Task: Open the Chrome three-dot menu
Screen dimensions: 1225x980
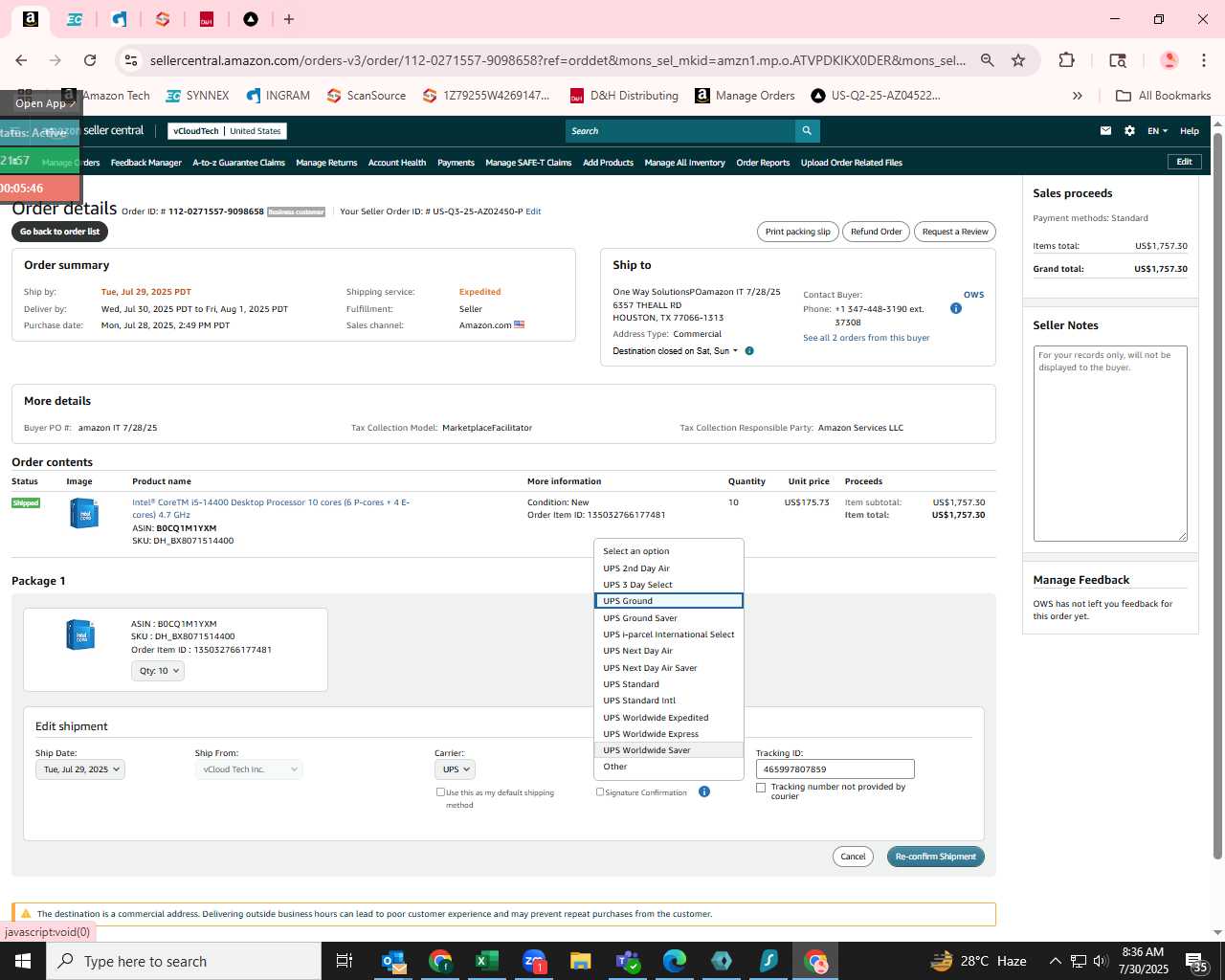Action: coord(1204,60)
